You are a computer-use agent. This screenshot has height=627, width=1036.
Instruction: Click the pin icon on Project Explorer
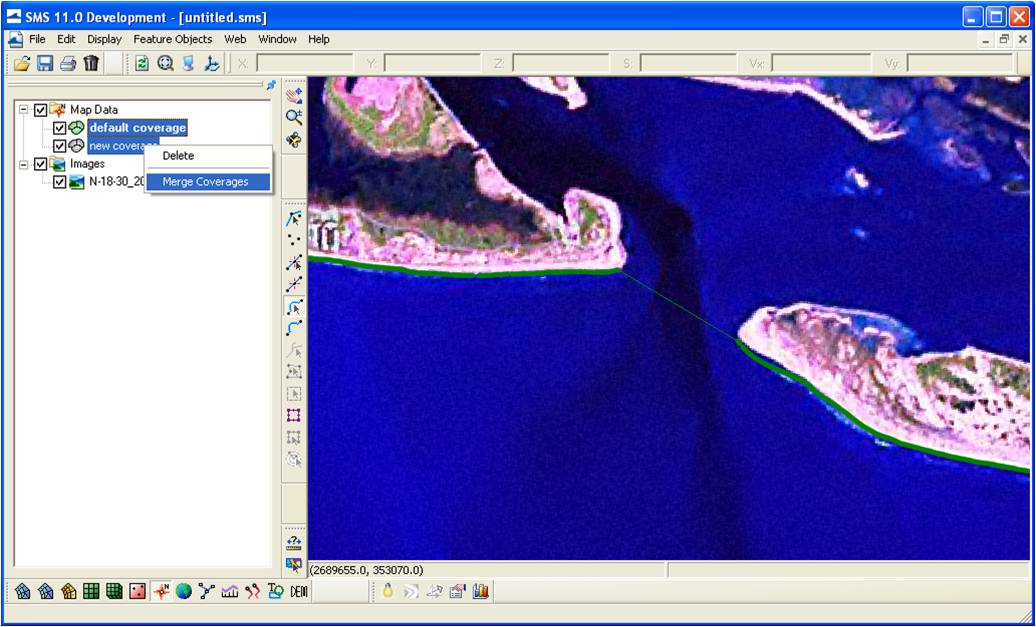[271, 85]
